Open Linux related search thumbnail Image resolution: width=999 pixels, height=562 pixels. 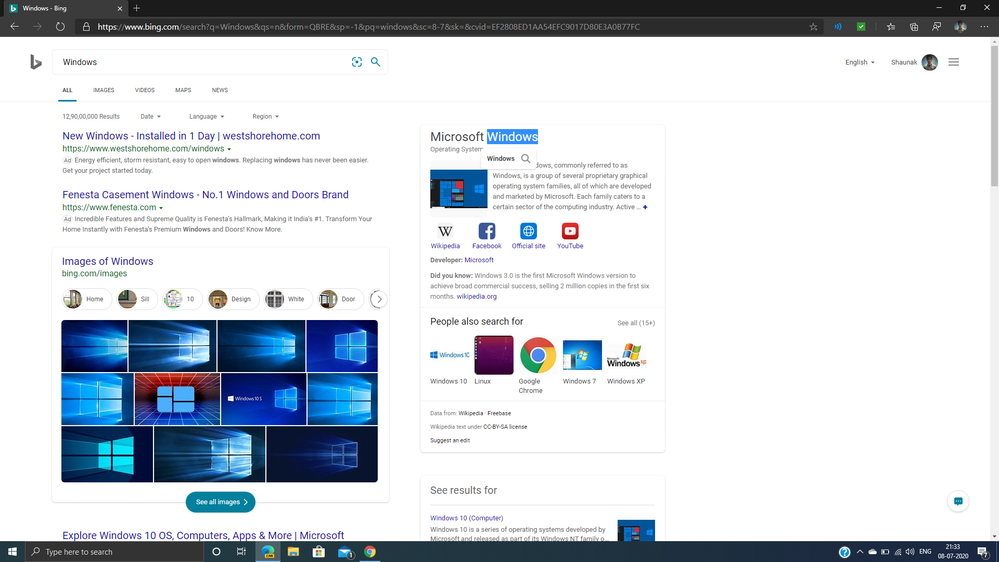click(x=494, y=355)
